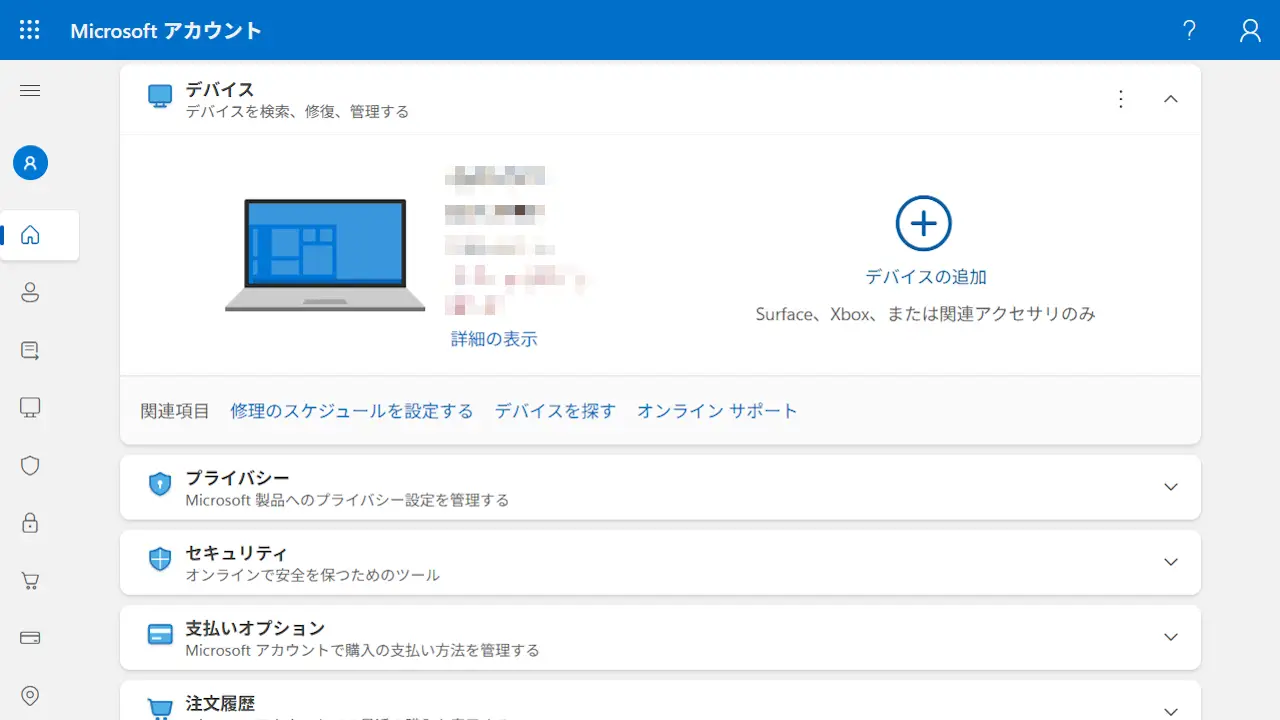This screenshot has height=720, width=1280.
Task: Click the 詳細の表示 link
Action: click(494, 339)
